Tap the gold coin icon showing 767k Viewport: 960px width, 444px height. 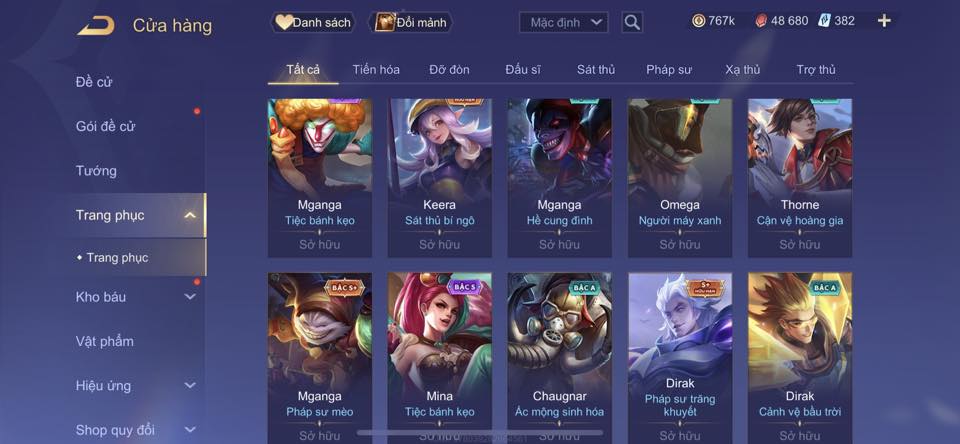point(698,21)
